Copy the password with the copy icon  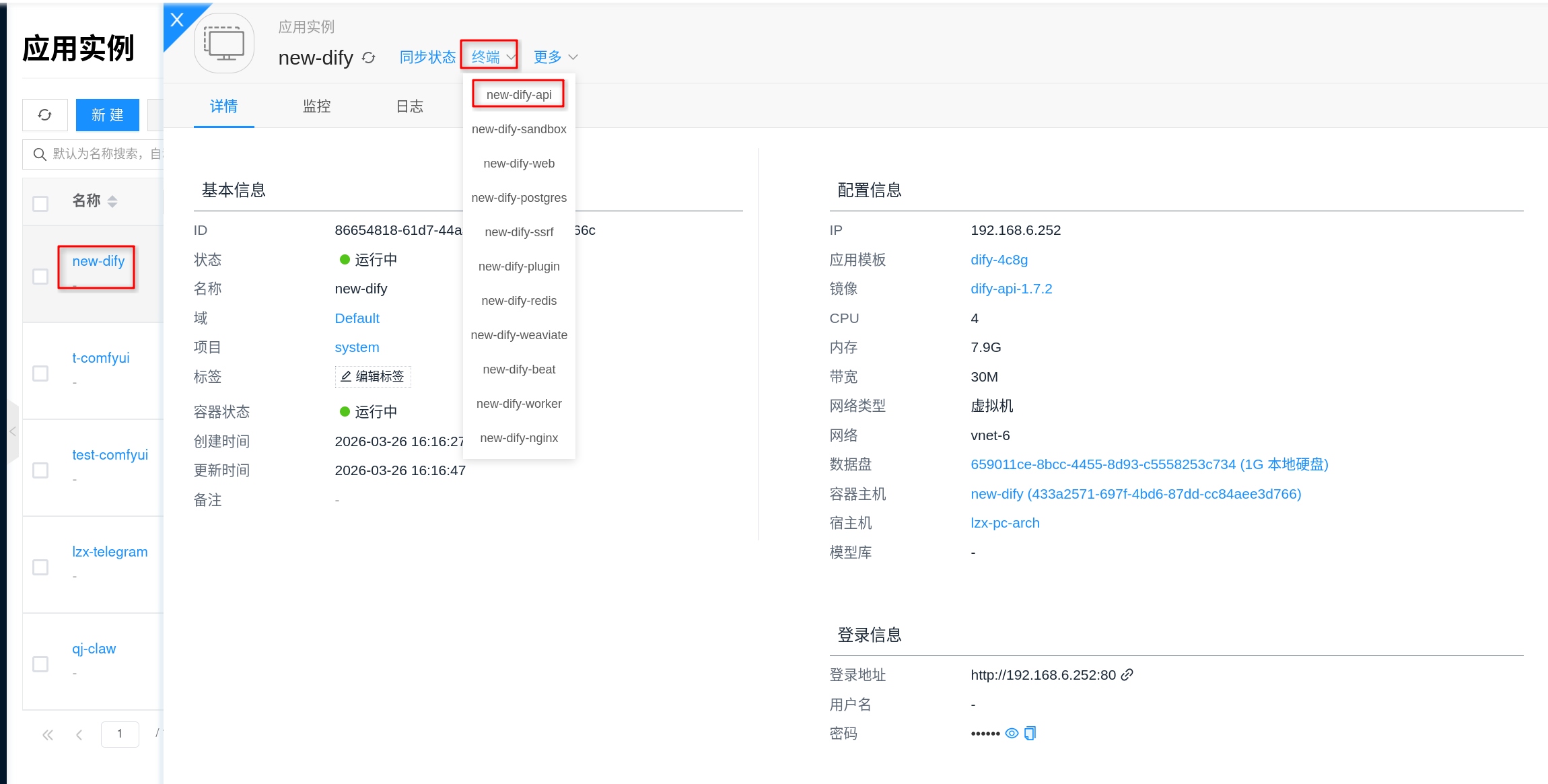1030,734
